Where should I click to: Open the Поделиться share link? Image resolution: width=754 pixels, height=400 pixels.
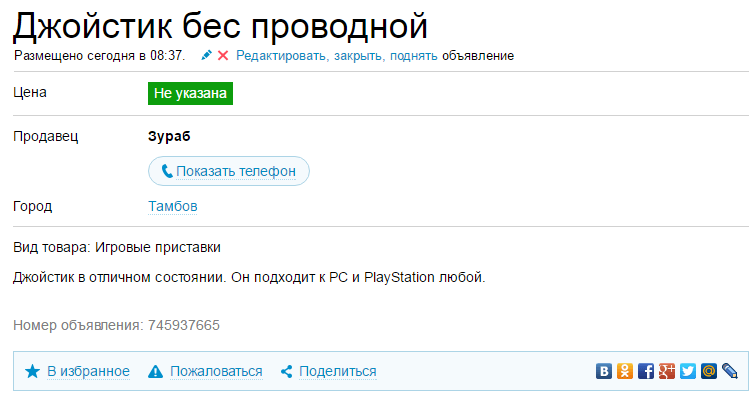338,371
